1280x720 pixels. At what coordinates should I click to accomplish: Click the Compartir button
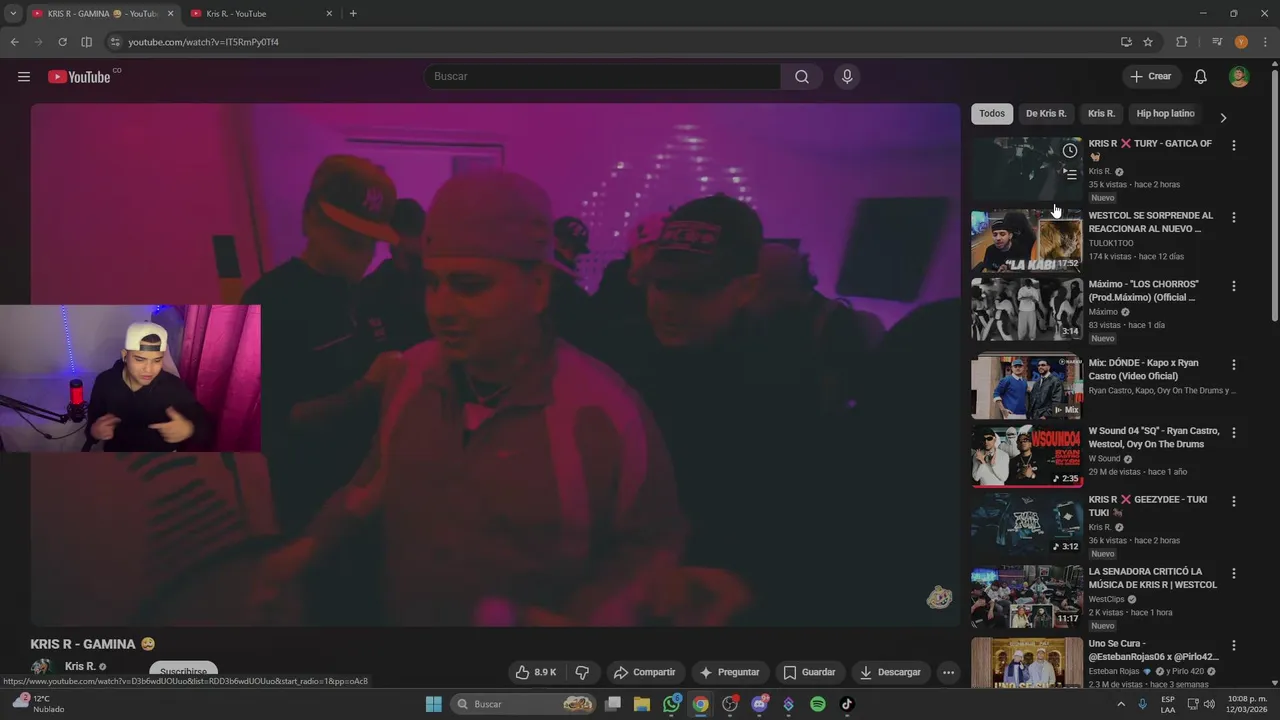(x=644, y=672)
